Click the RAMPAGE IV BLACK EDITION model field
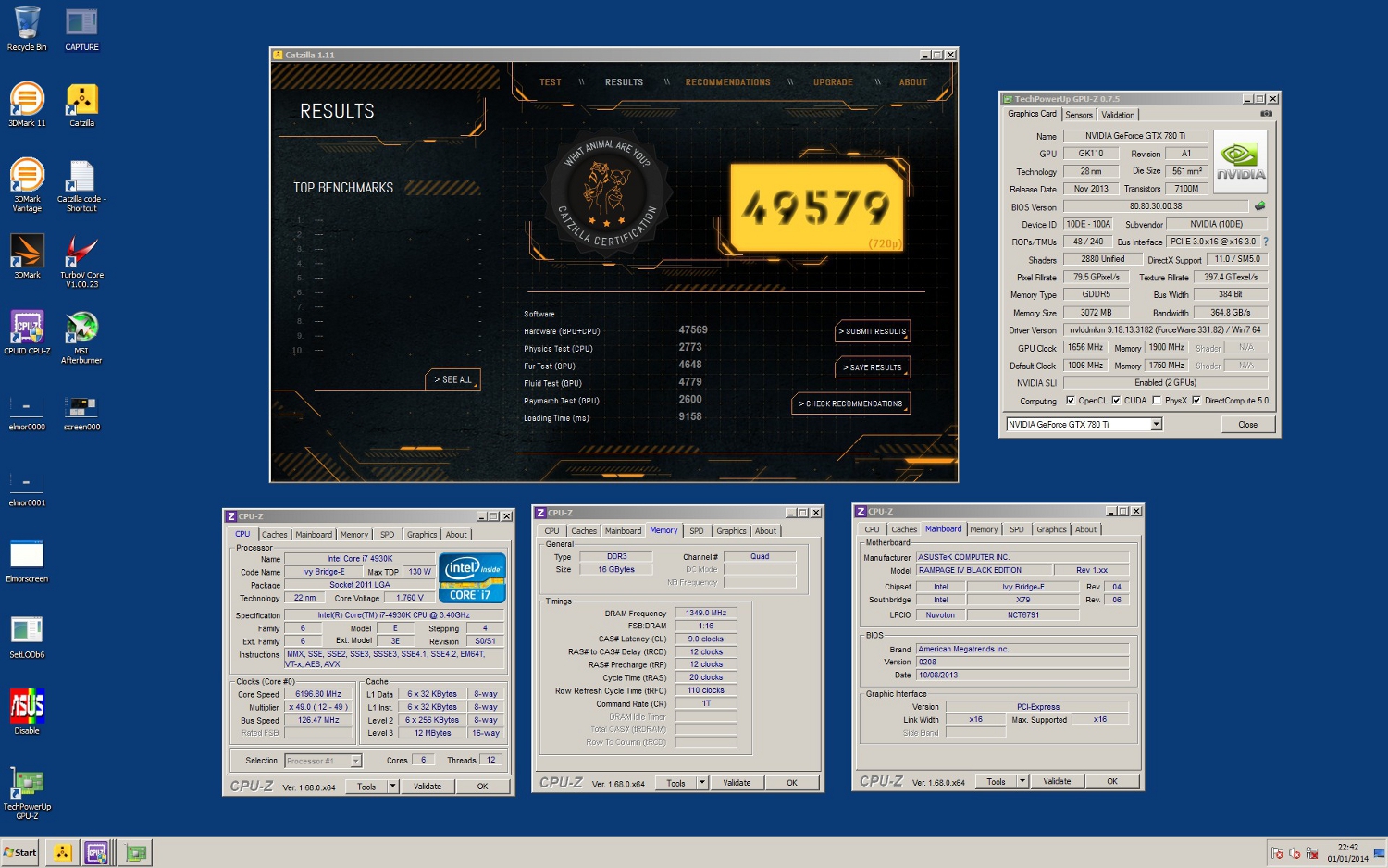This screenshot has height=868, width=1388. (x=985, y=570)
